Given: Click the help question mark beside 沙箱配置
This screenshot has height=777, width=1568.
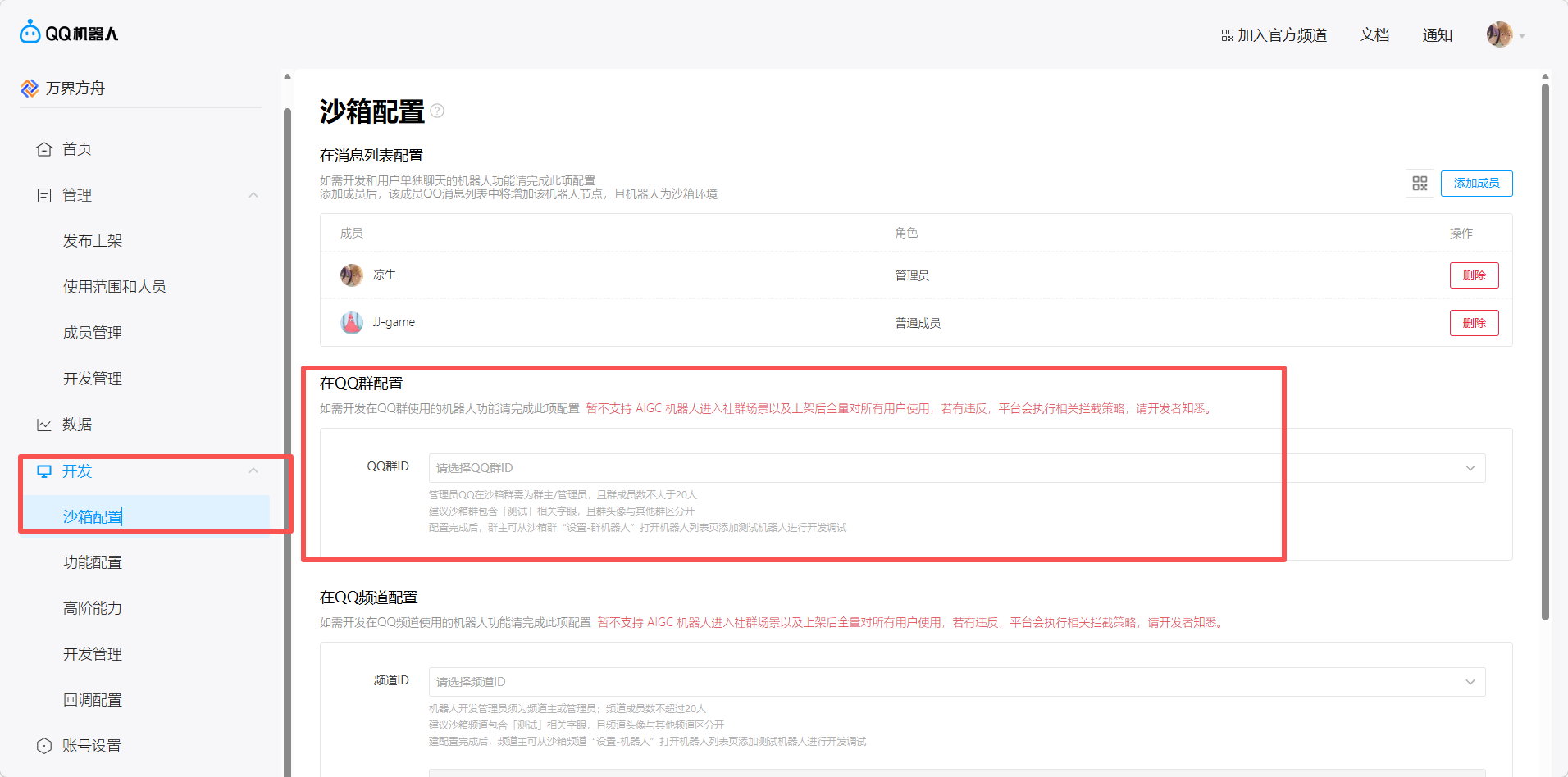Looking at the screenshot, I should click(437, 111).
